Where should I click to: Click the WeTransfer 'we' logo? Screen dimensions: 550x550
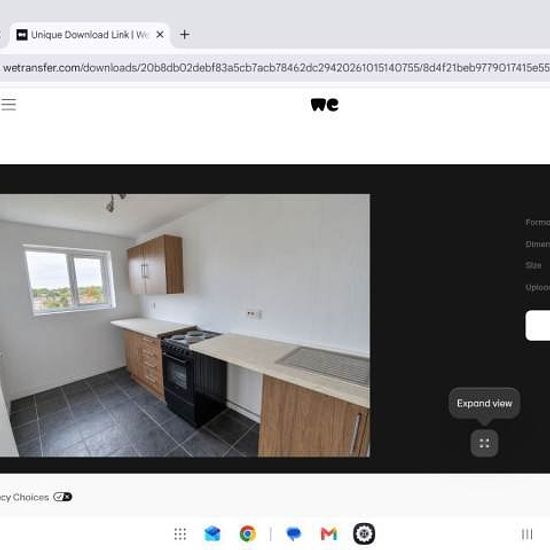(x=324, y=105)
